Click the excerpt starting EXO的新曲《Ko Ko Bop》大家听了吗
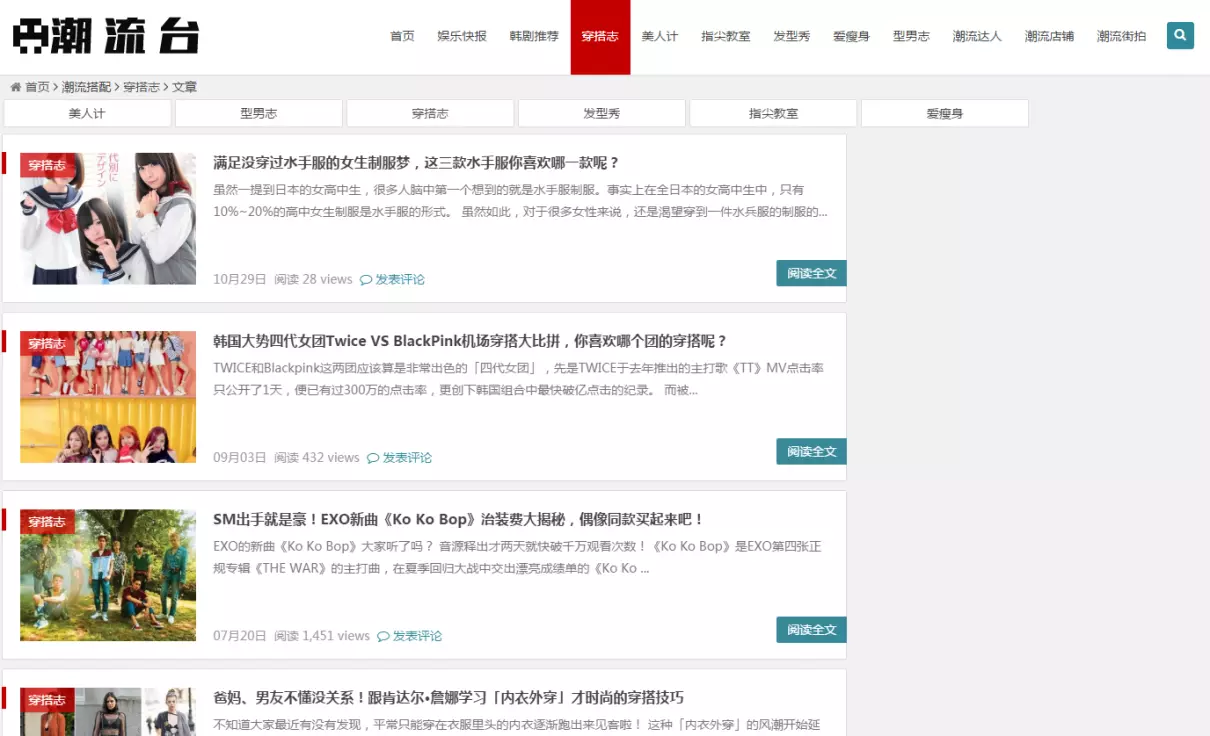 pos(517,557)
